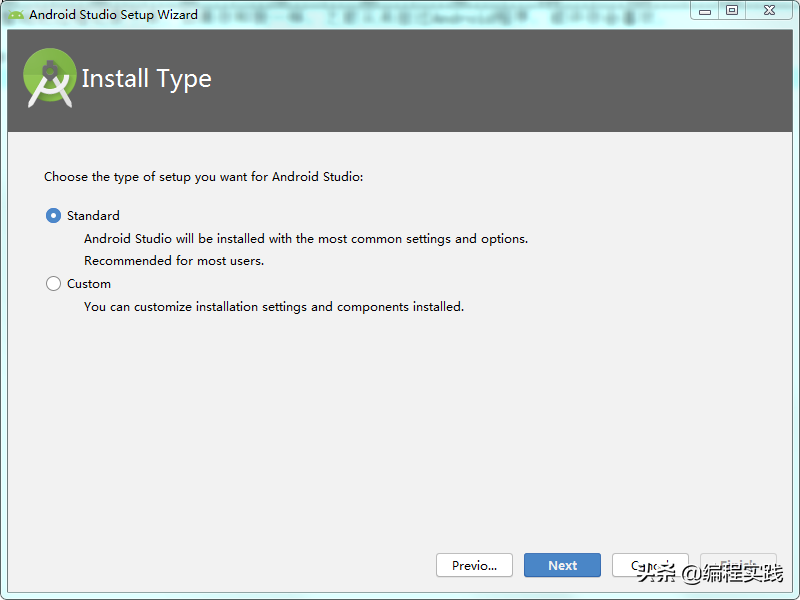Click the 'Standard' option label

tap(93, 216)
